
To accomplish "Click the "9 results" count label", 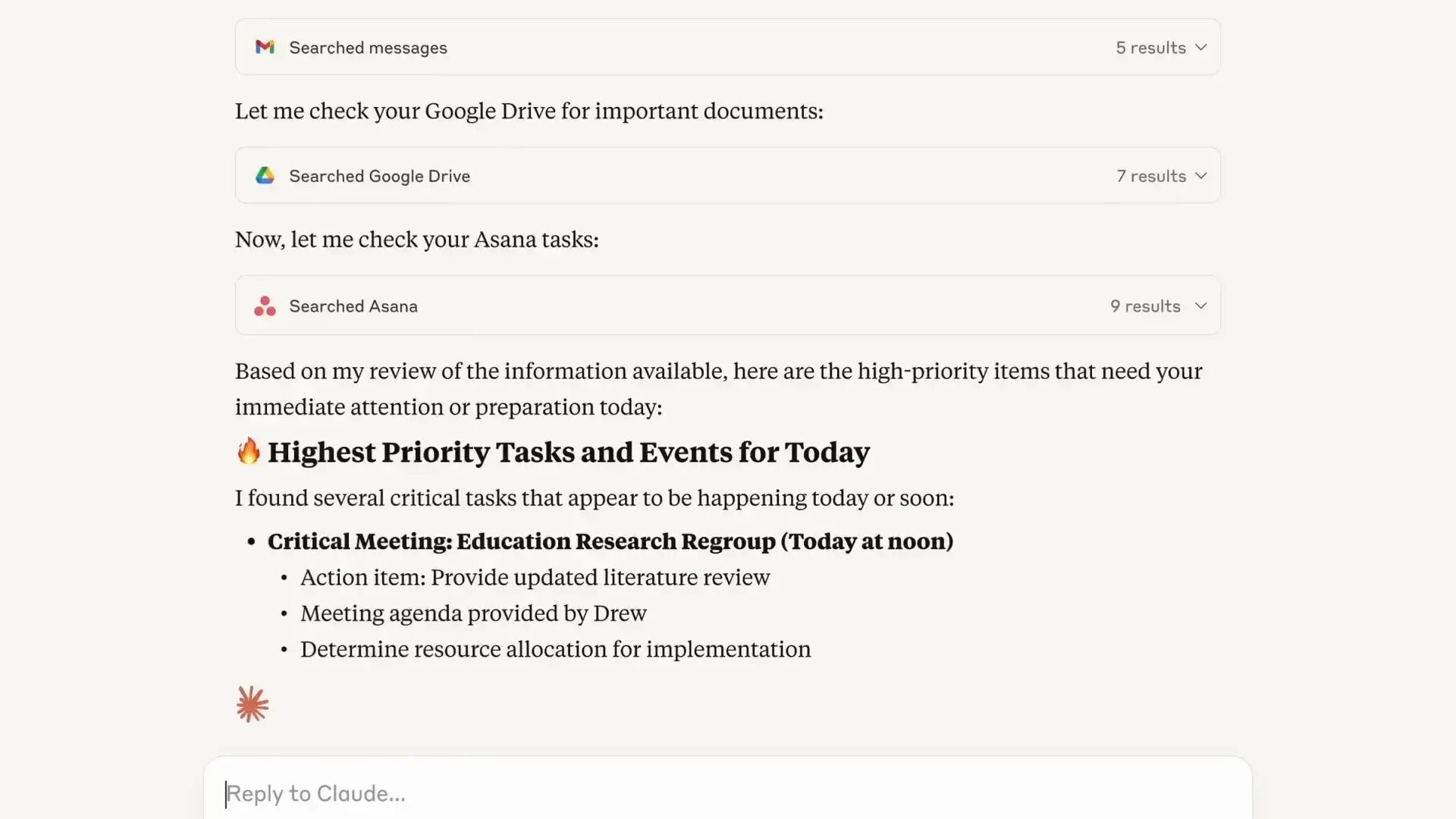I will tap(1145, 306).
